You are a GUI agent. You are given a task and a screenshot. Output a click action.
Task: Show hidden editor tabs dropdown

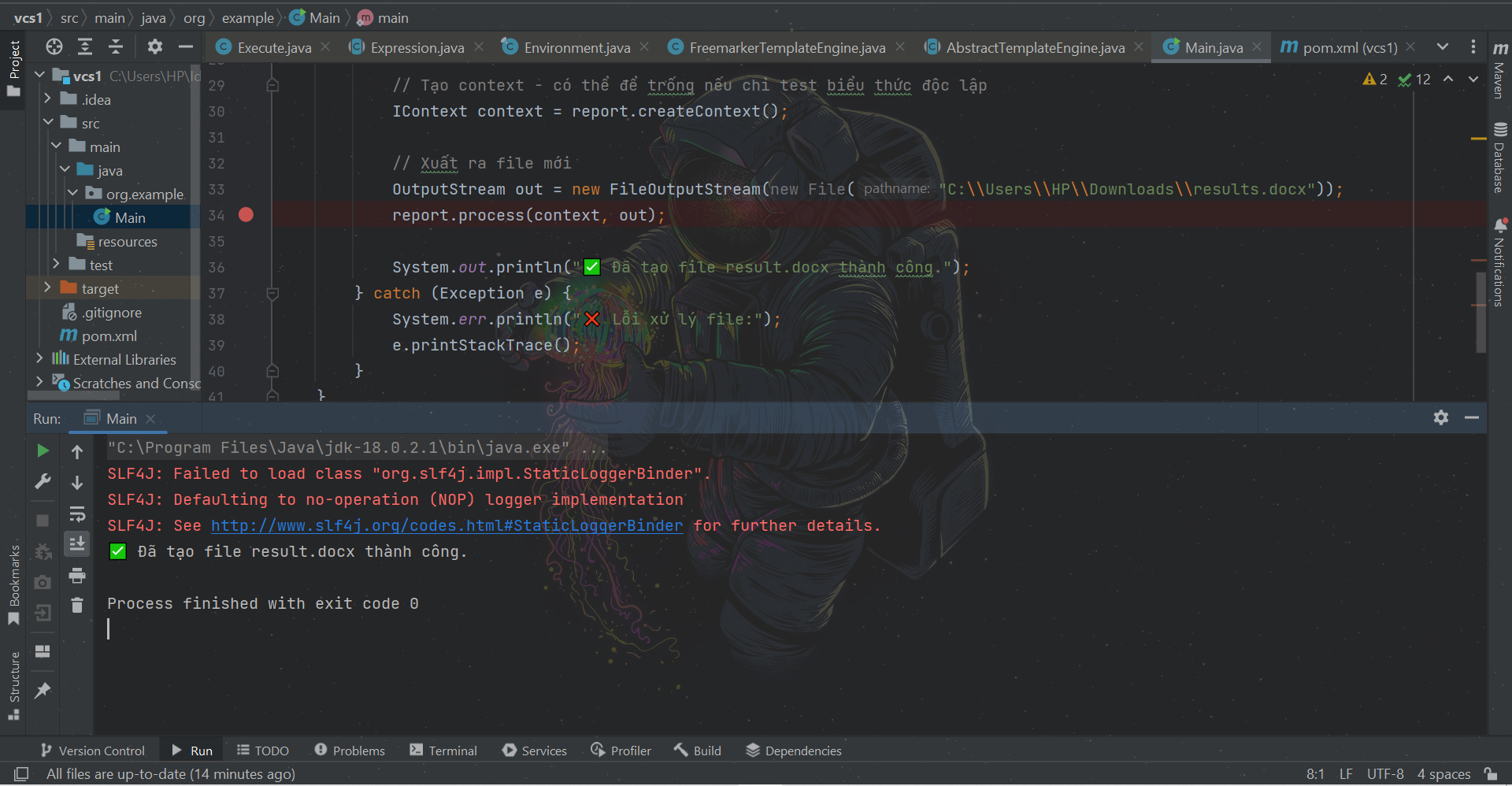[1443, 47]
